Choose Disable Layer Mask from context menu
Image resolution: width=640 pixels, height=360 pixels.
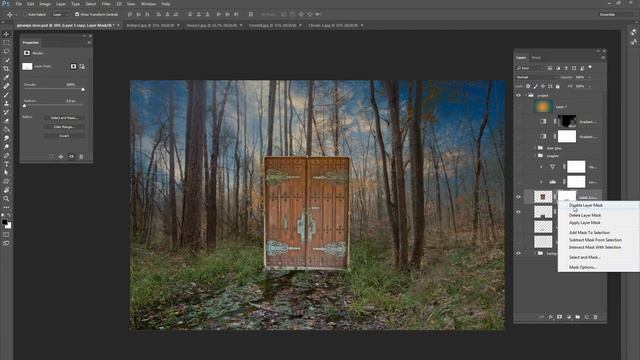click(586, 205)
